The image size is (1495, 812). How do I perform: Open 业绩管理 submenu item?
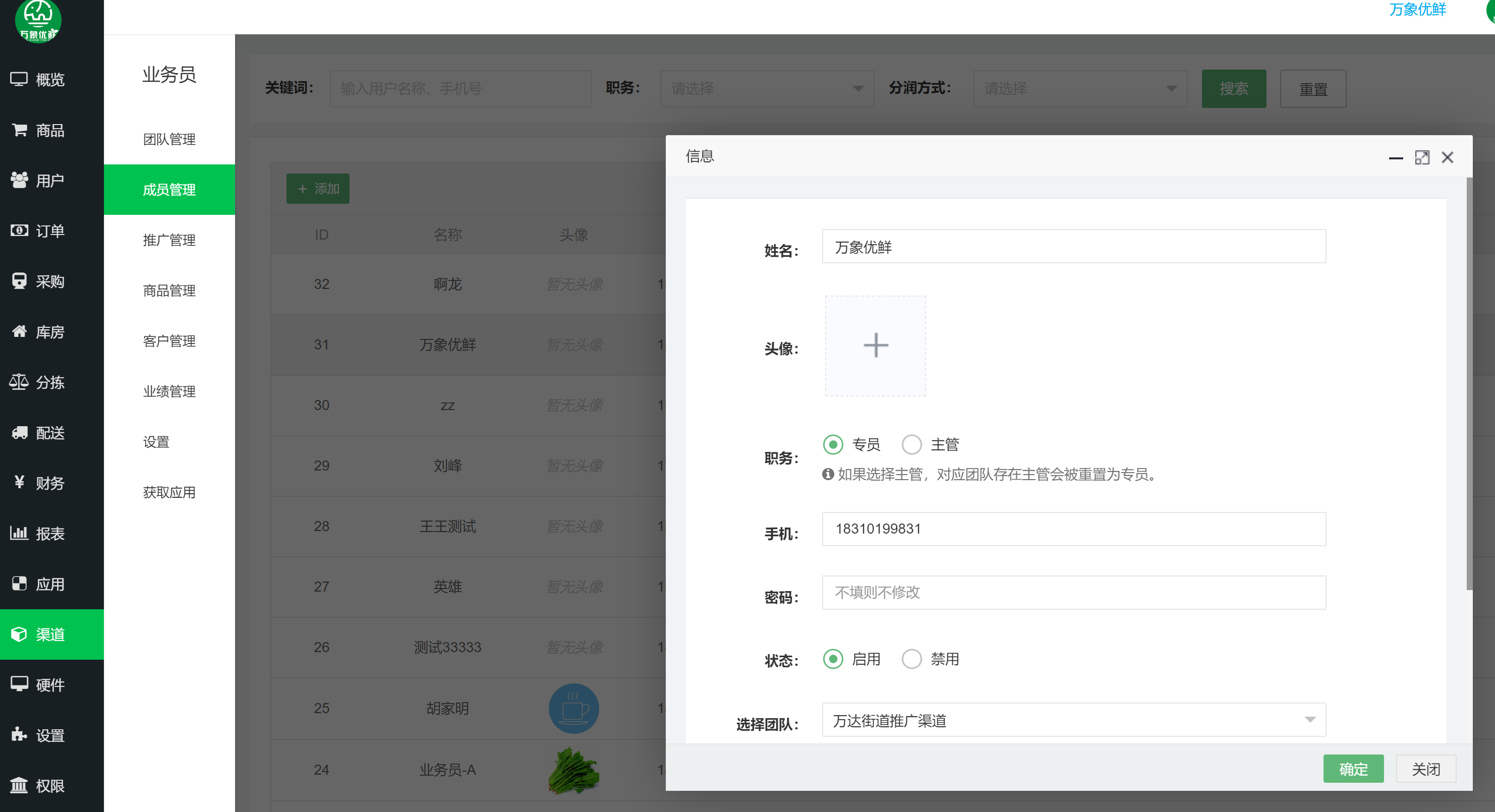point(169,391)
